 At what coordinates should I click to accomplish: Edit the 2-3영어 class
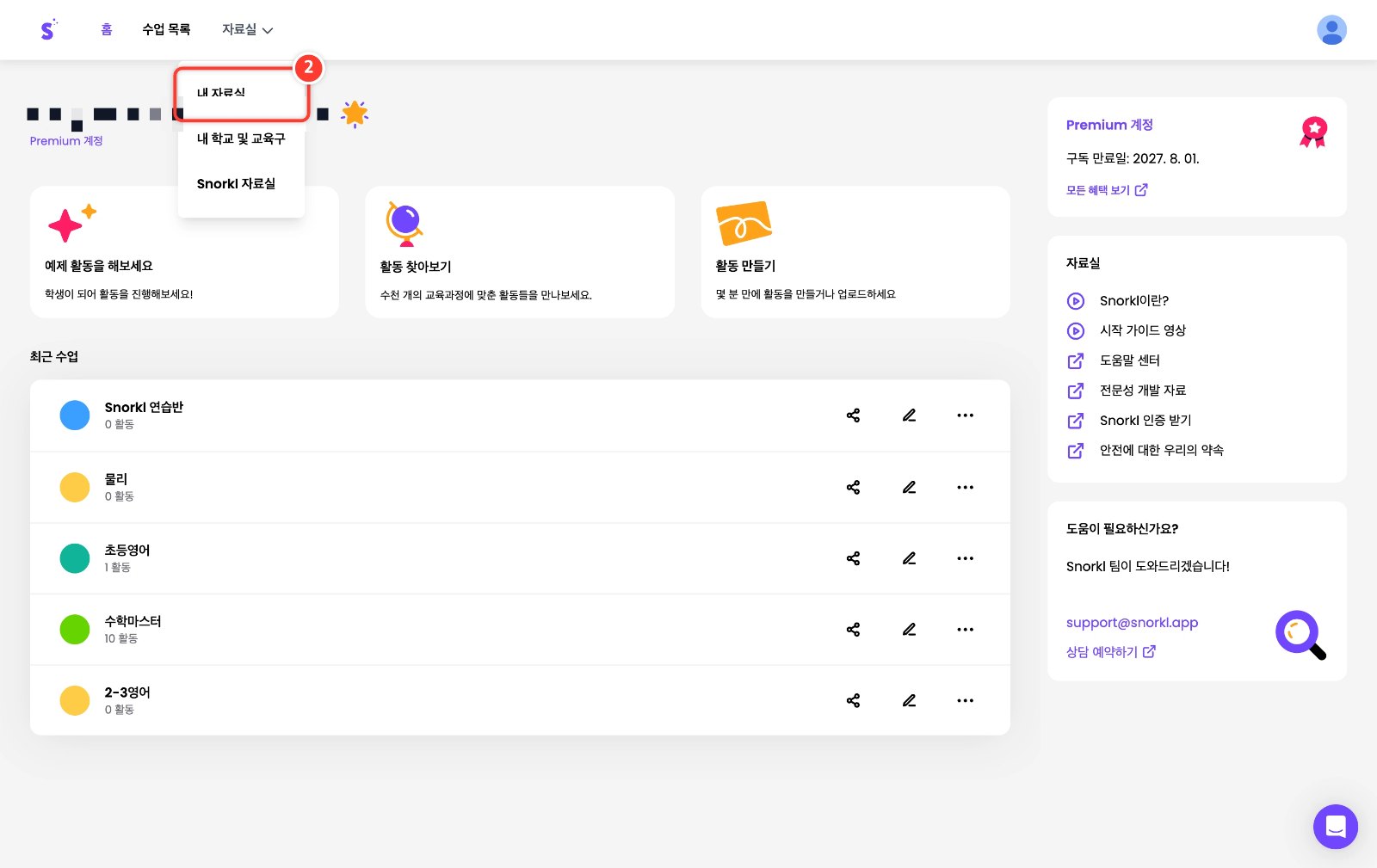click(909, 700)
